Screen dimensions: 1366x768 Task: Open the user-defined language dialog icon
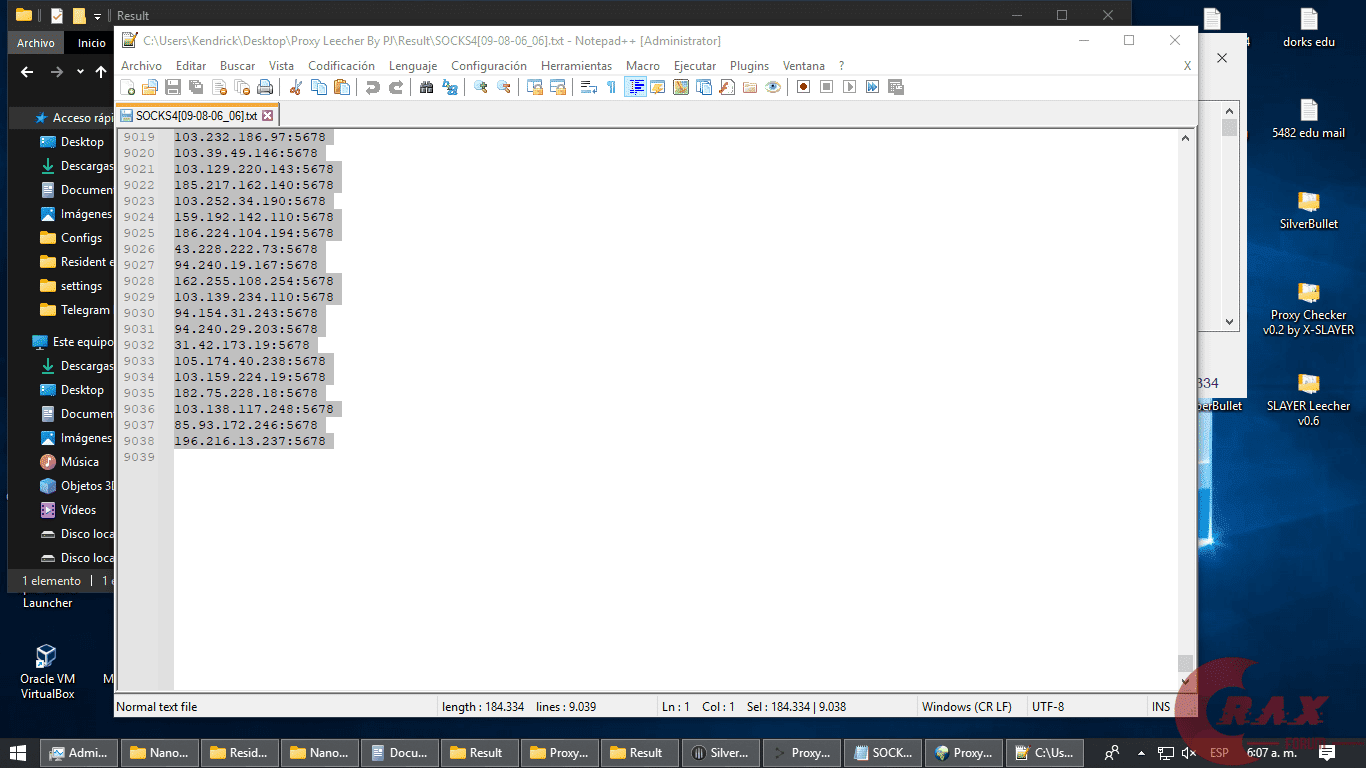(x=658, y=87)
